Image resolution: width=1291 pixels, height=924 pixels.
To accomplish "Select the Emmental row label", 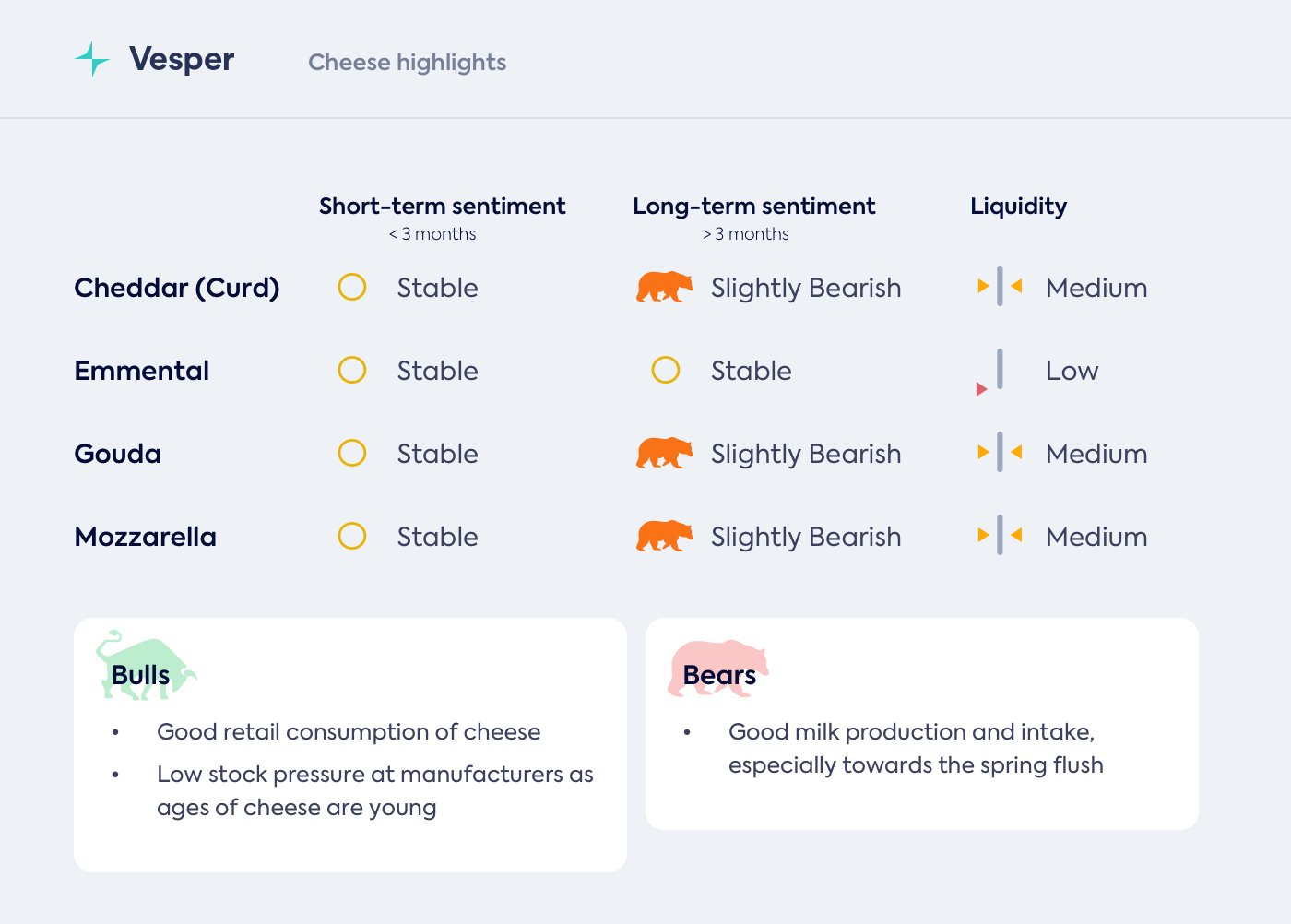I will (x=141, y=371).
